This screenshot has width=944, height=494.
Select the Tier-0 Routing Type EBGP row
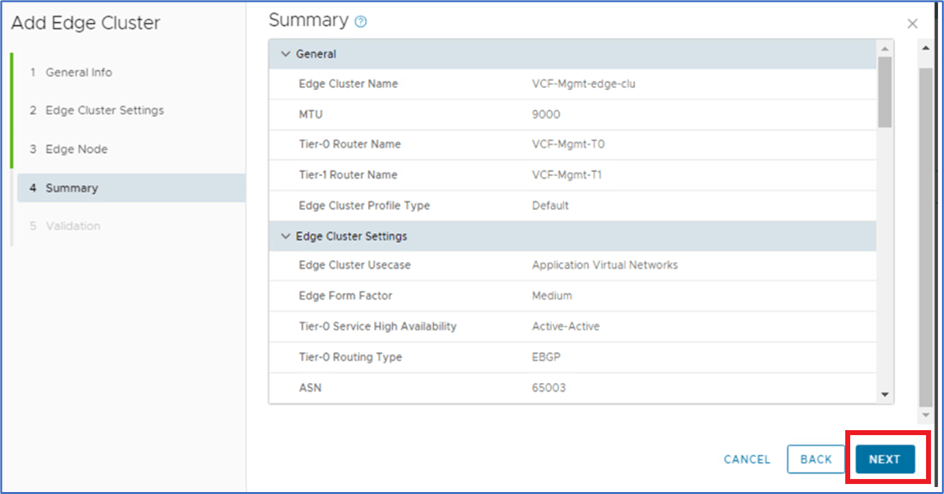pos(572,357)
